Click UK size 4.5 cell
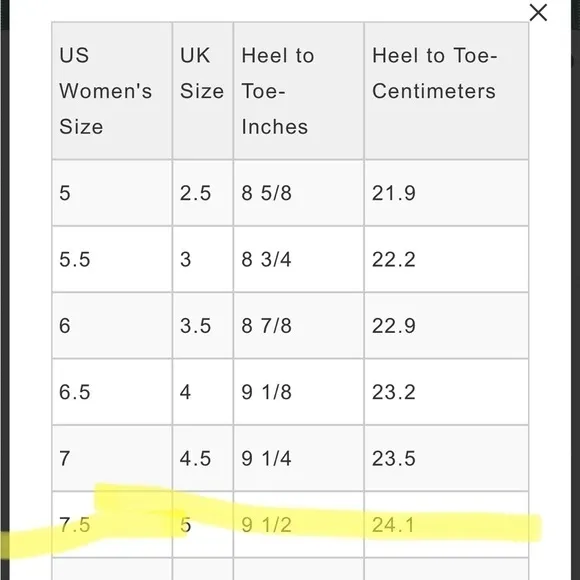Screen dimensions: 580x580 pyautogui.click(x=203, y=458)
